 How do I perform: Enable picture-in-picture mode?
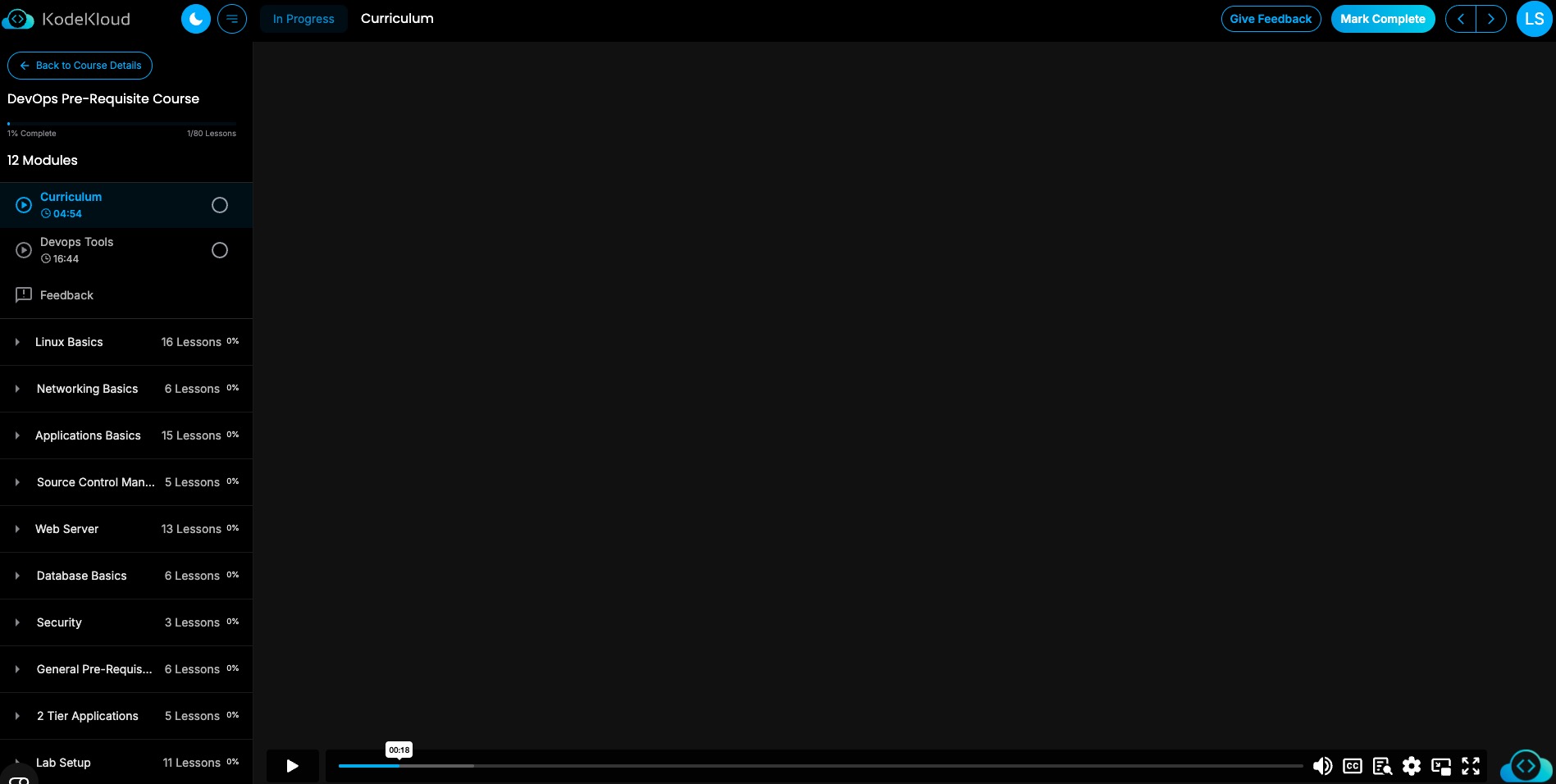[1441, 766]
